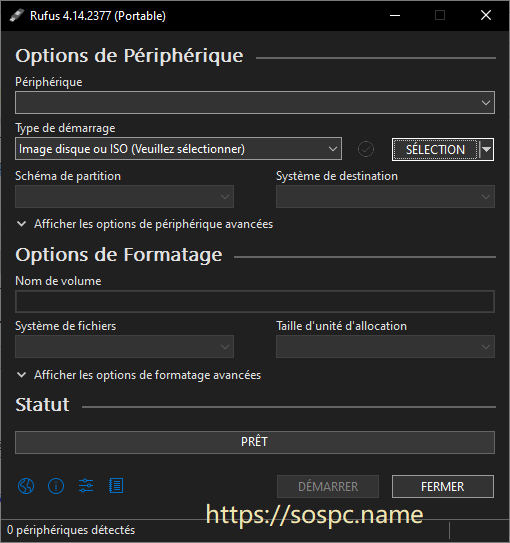
Task: Expand advanced format options (formatage avancées)
Action: [139, 375]
